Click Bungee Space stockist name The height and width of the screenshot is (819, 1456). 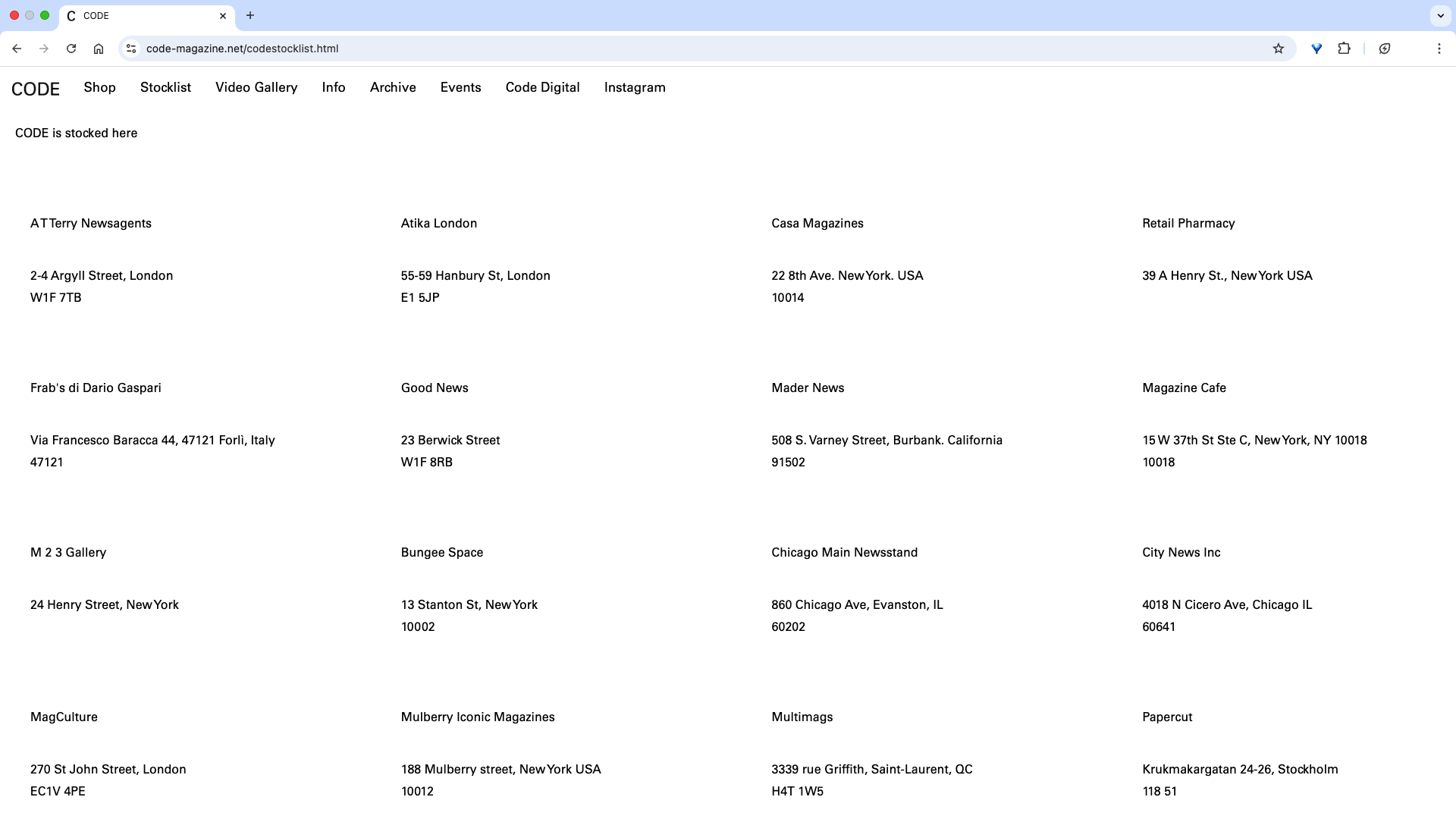[x=442, y=553]
